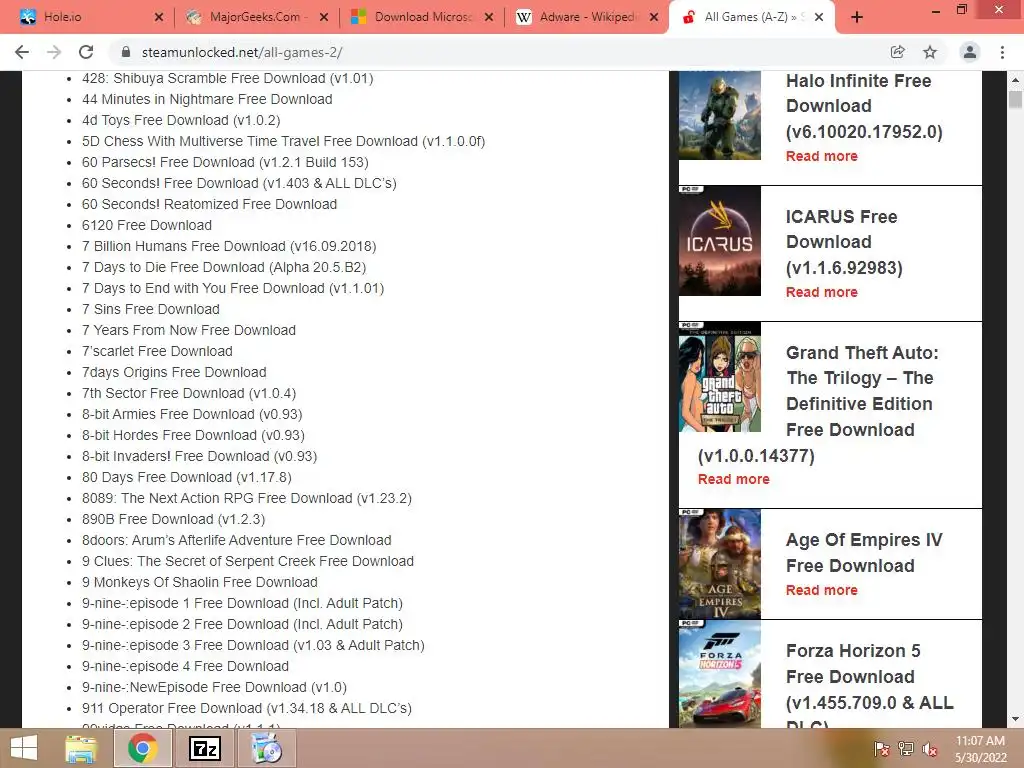Open File Explorer from taskbar
This screenshot has height=768, width=1024.
point(81,748)
